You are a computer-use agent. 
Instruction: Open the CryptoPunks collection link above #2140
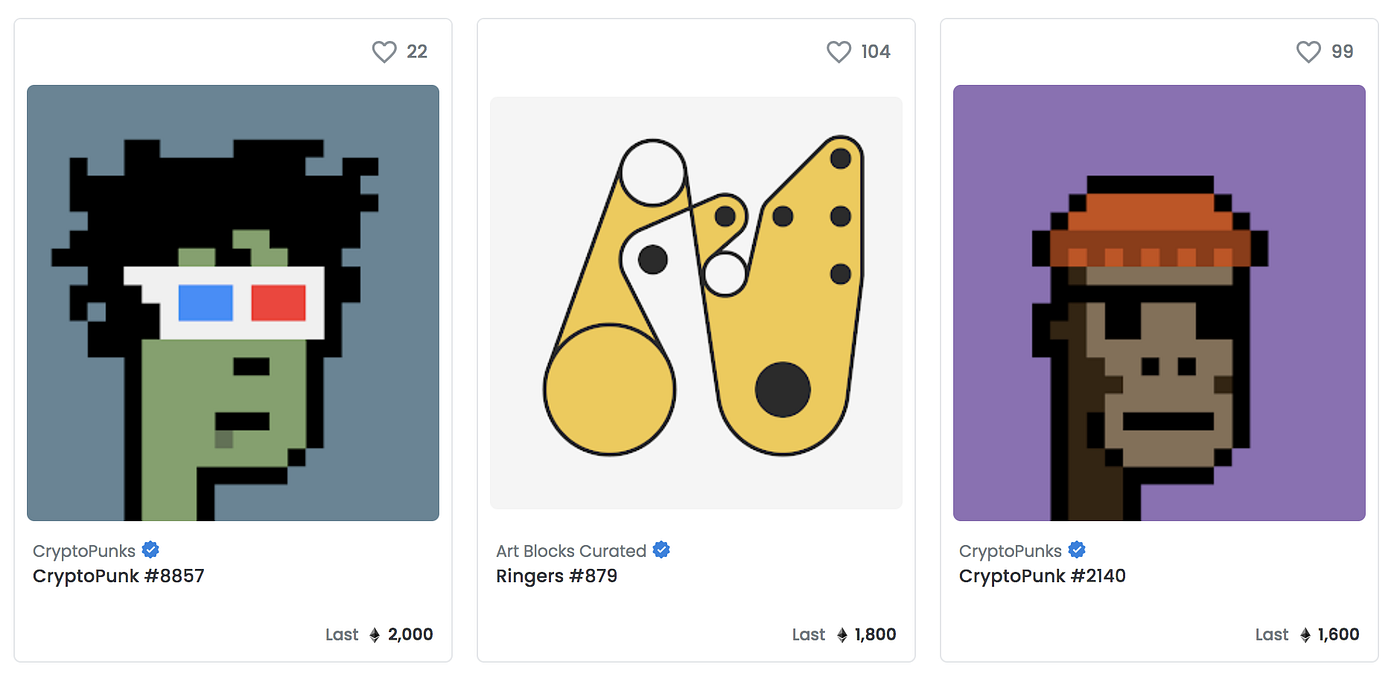[x=1010, y=551]
